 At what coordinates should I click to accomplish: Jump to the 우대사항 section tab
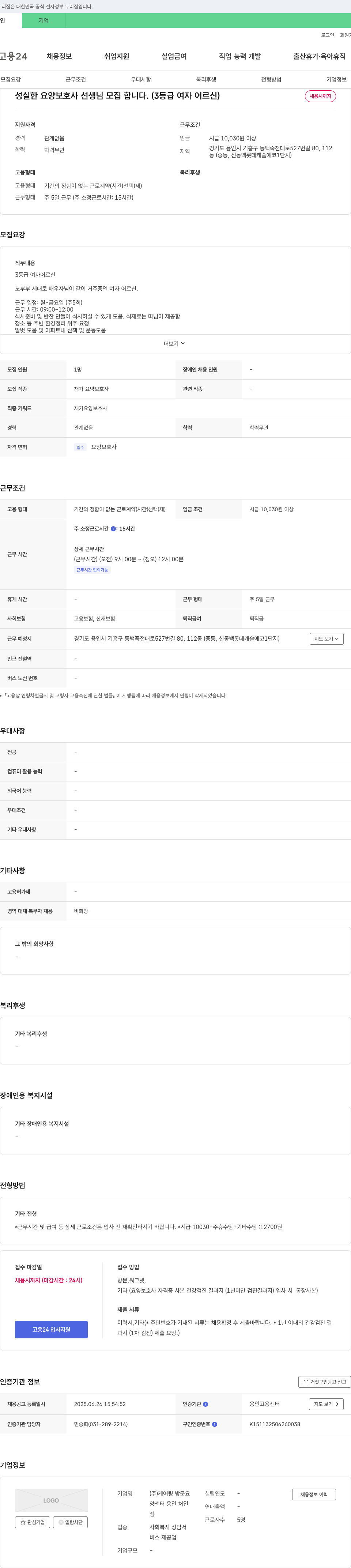pos(140,79)
